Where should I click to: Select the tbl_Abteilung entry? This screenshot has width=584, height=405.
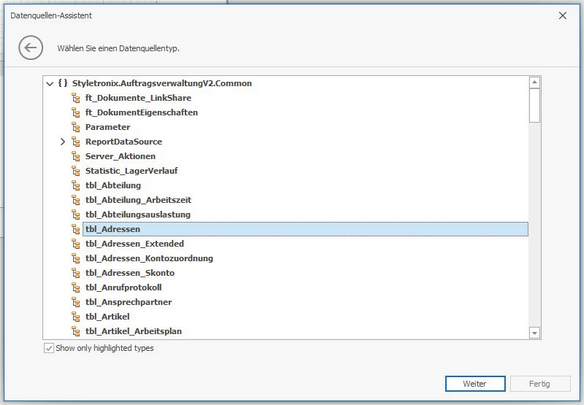tap(113, 185)
